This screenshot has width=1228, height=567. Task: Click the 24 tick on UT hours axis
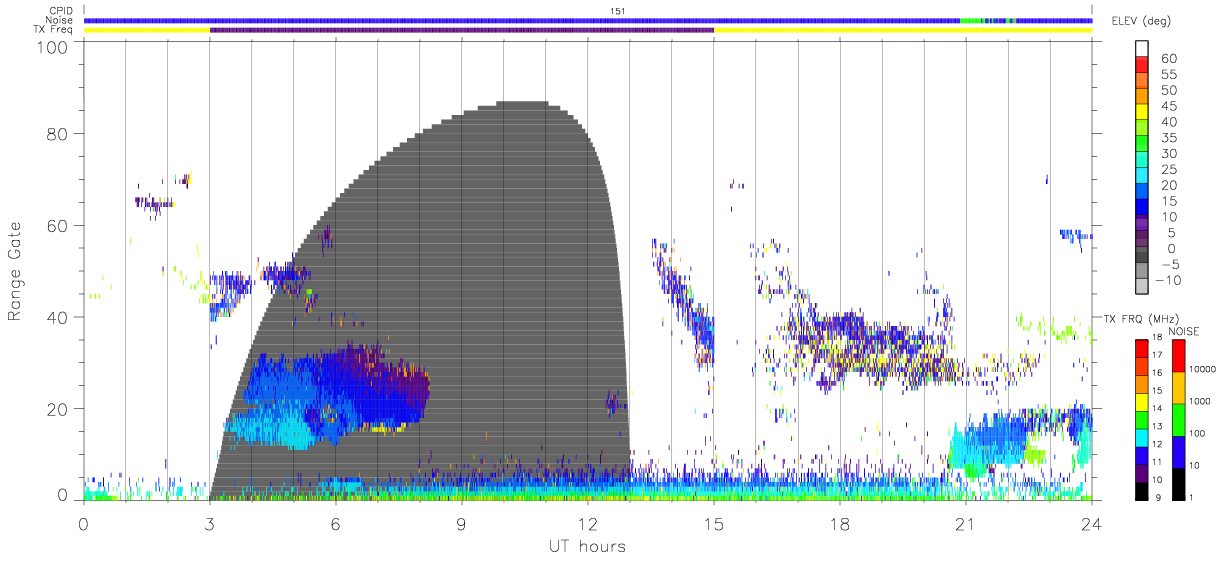[x=1091, y=522]
